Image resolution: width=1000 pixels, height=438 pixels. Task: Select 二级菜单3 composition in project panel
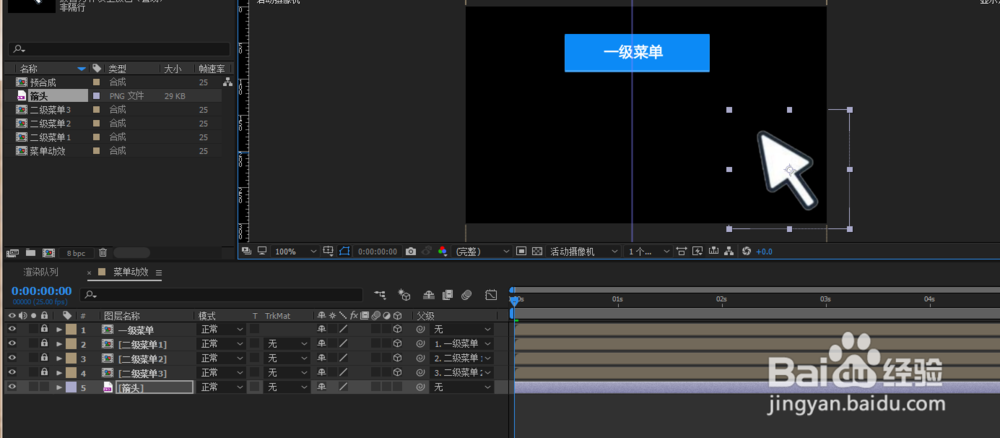50,110
